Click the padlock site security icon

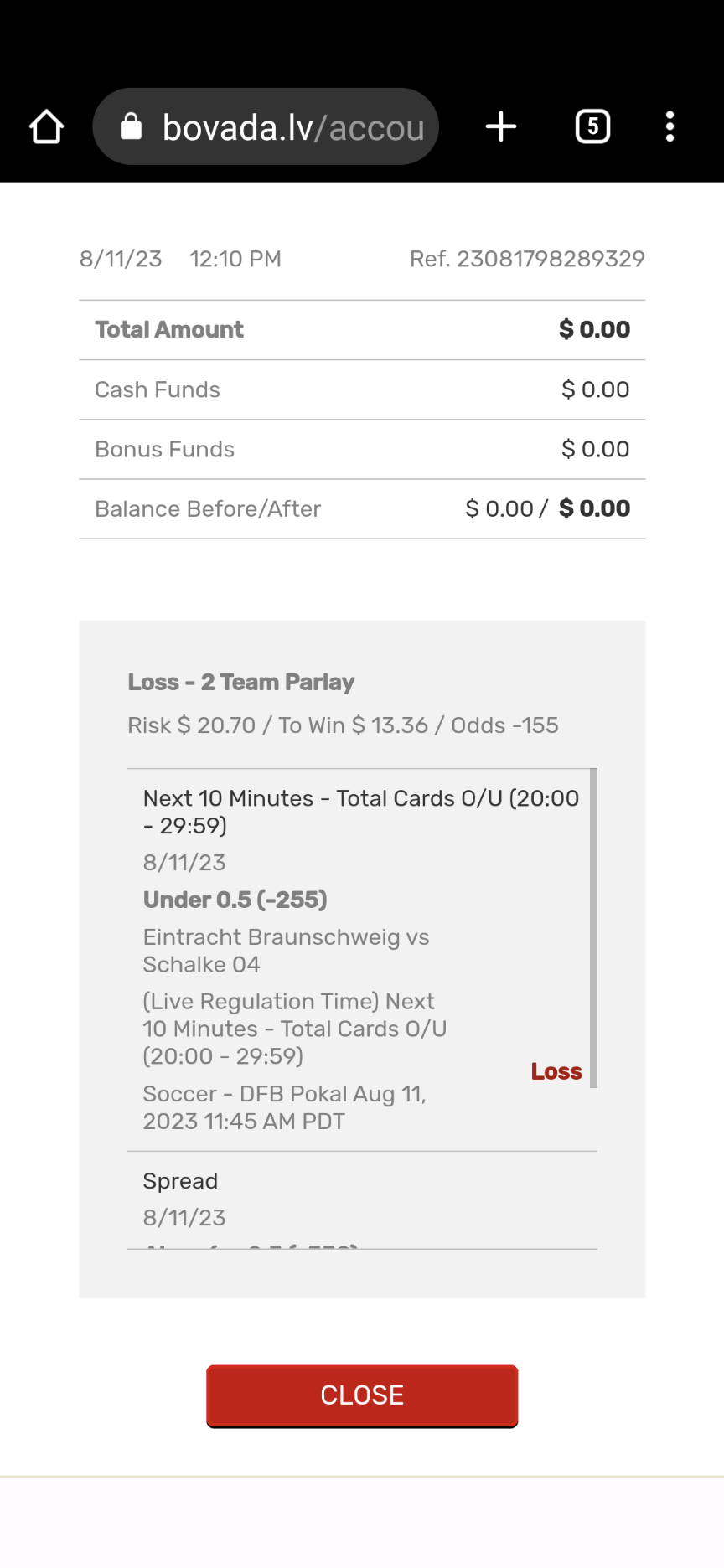131,127
